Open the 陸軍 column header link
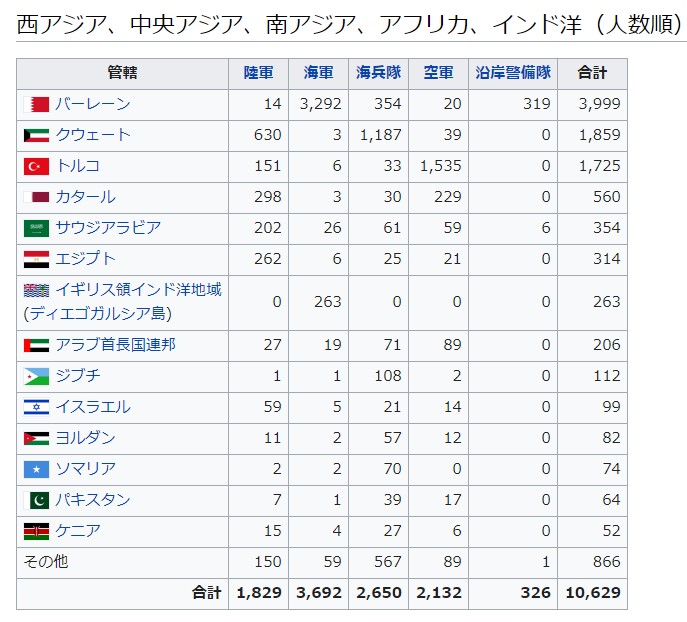 [258, 73]
